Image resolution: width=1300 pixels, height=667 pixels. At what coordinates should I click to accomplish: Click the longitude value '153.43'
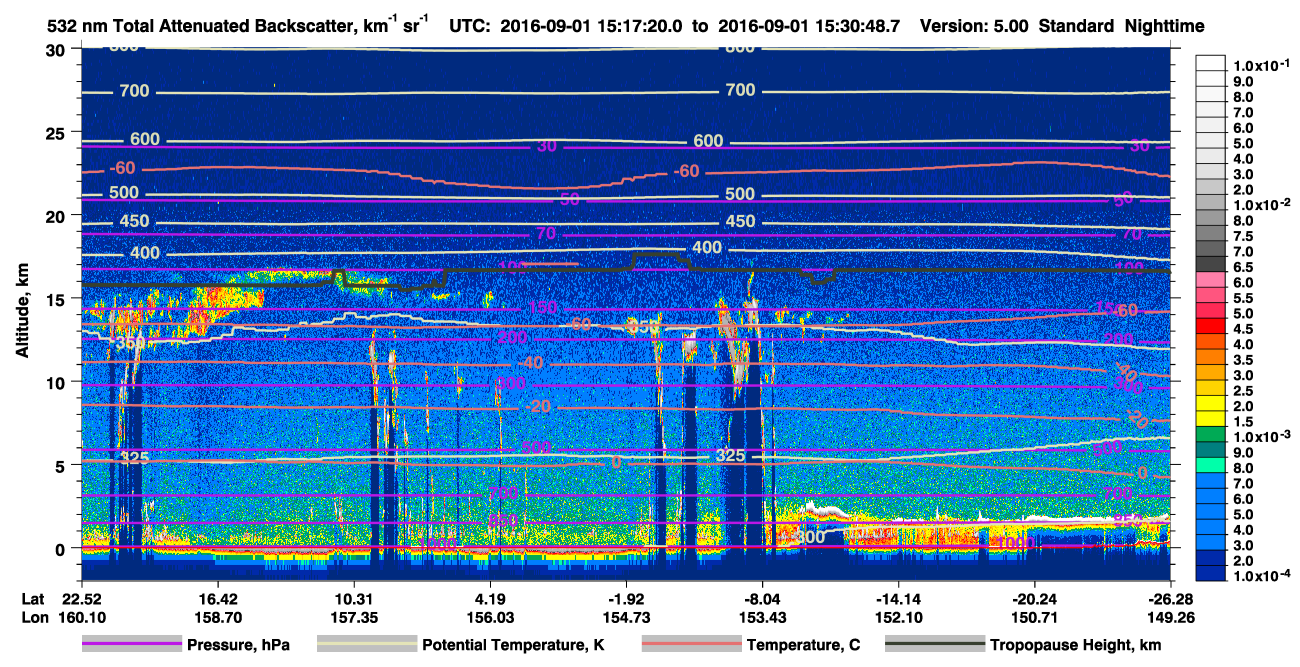coord(763,618)
